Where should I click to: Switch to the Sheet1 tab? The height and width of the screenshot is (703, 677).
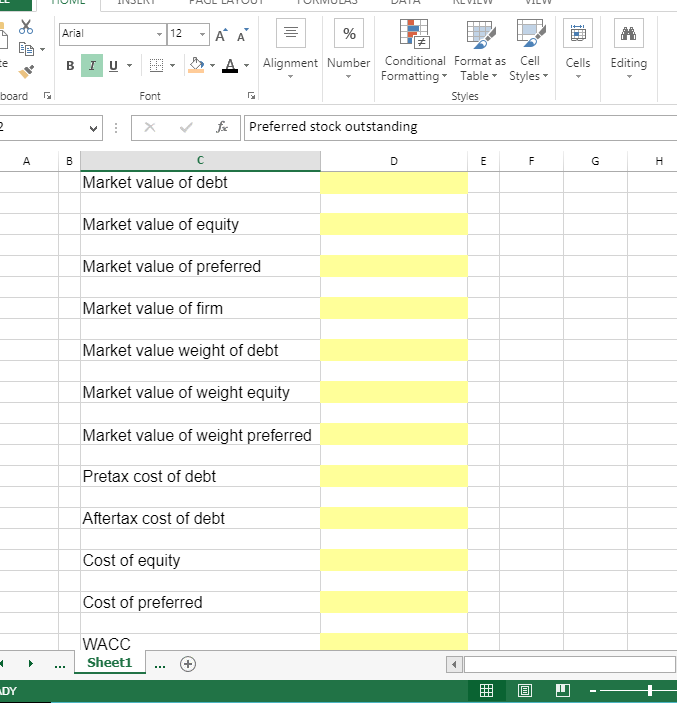coord(110,662)
